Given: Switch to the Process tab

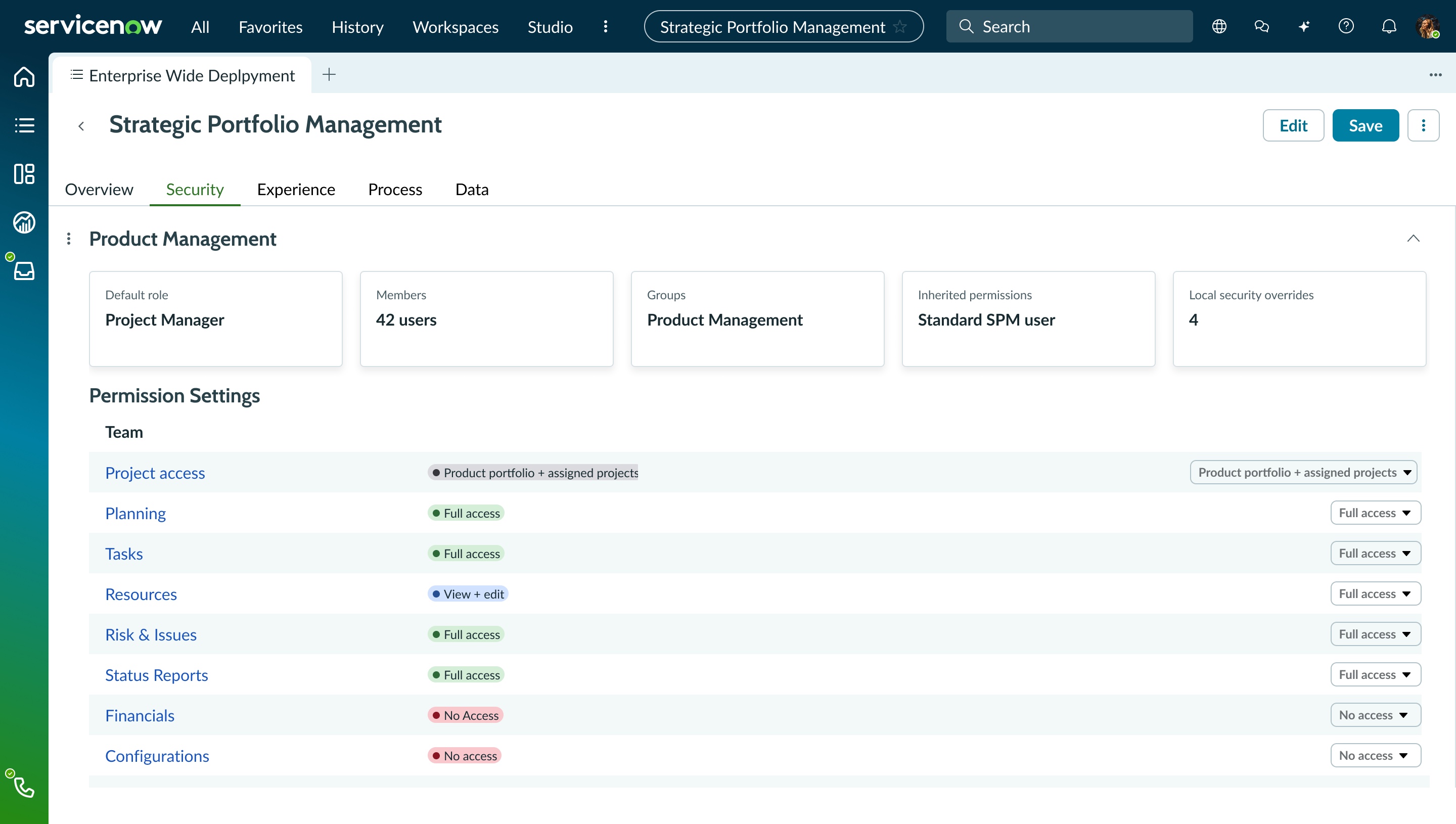Looking at the screenshot, I should click(395, 189).
